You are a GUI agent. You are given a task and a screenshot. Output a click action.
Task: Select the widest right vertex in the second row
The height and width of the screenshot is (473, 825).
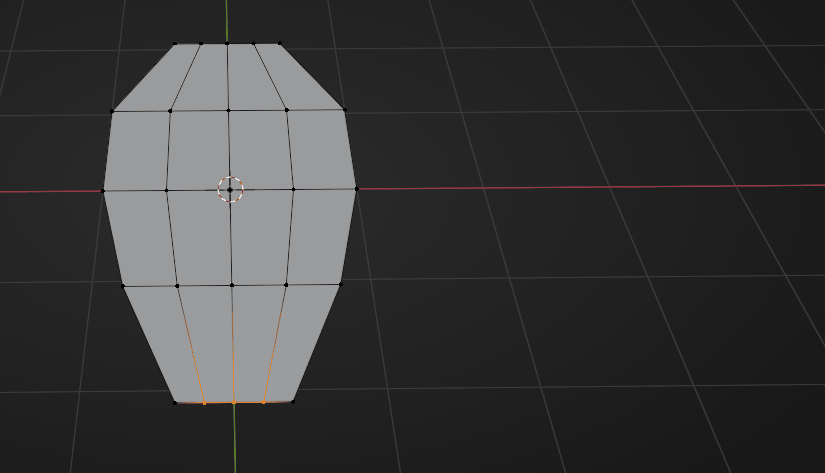pyautogui.click(x=345, y=110)
